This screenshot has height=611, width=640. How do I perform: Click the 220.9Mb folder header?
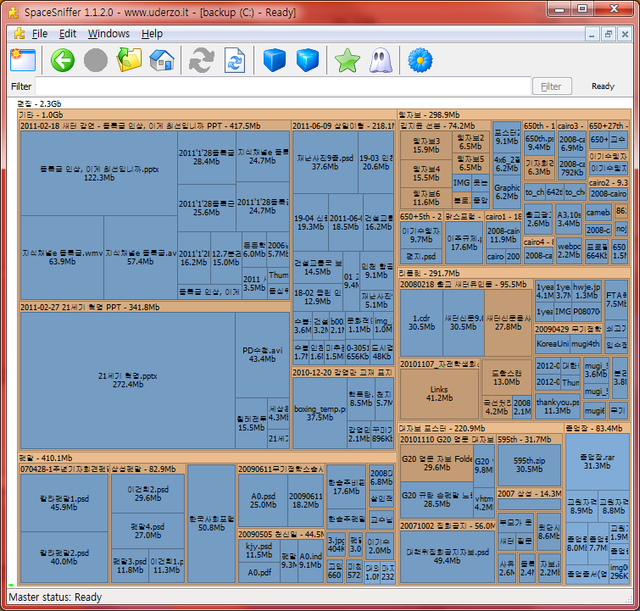click(481, 428)
